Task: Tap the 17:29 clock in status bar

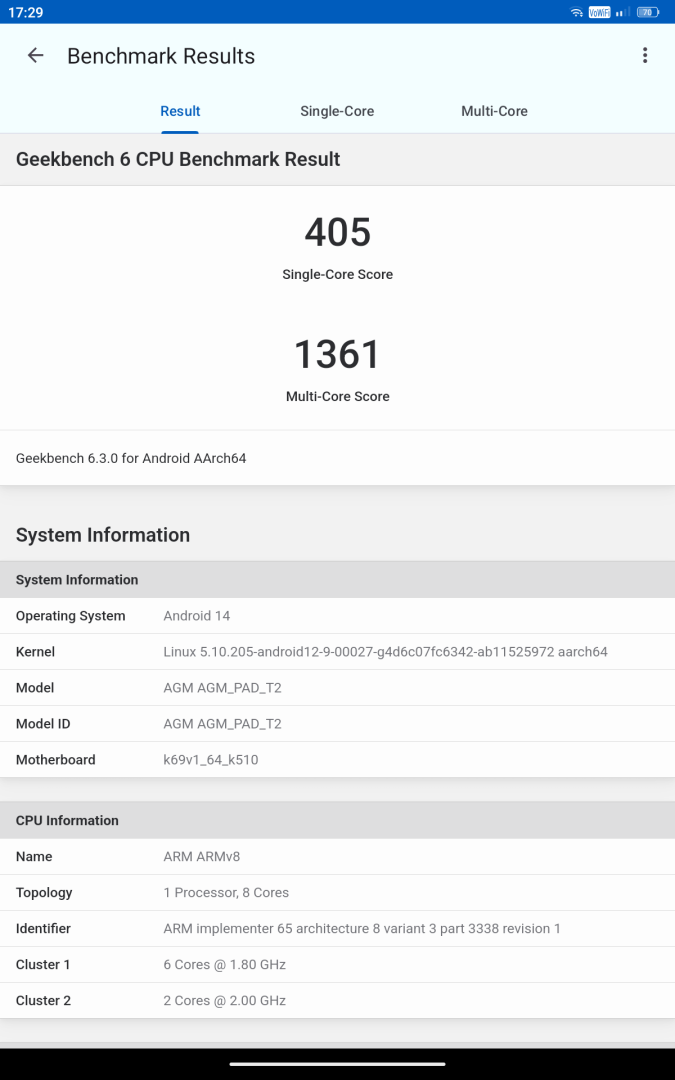Action: [x=25, y=12]
